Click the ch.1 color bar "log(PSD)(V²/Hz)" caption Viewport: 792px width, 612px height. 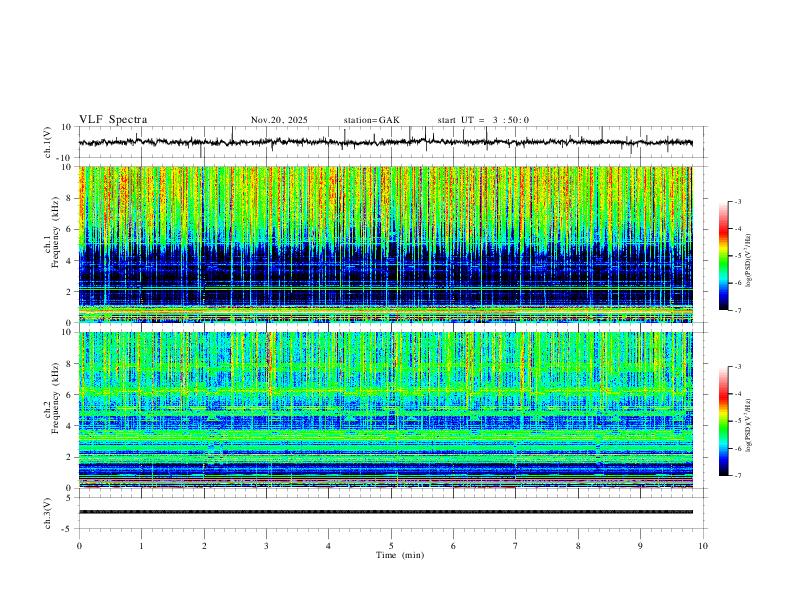coord(748,261)
